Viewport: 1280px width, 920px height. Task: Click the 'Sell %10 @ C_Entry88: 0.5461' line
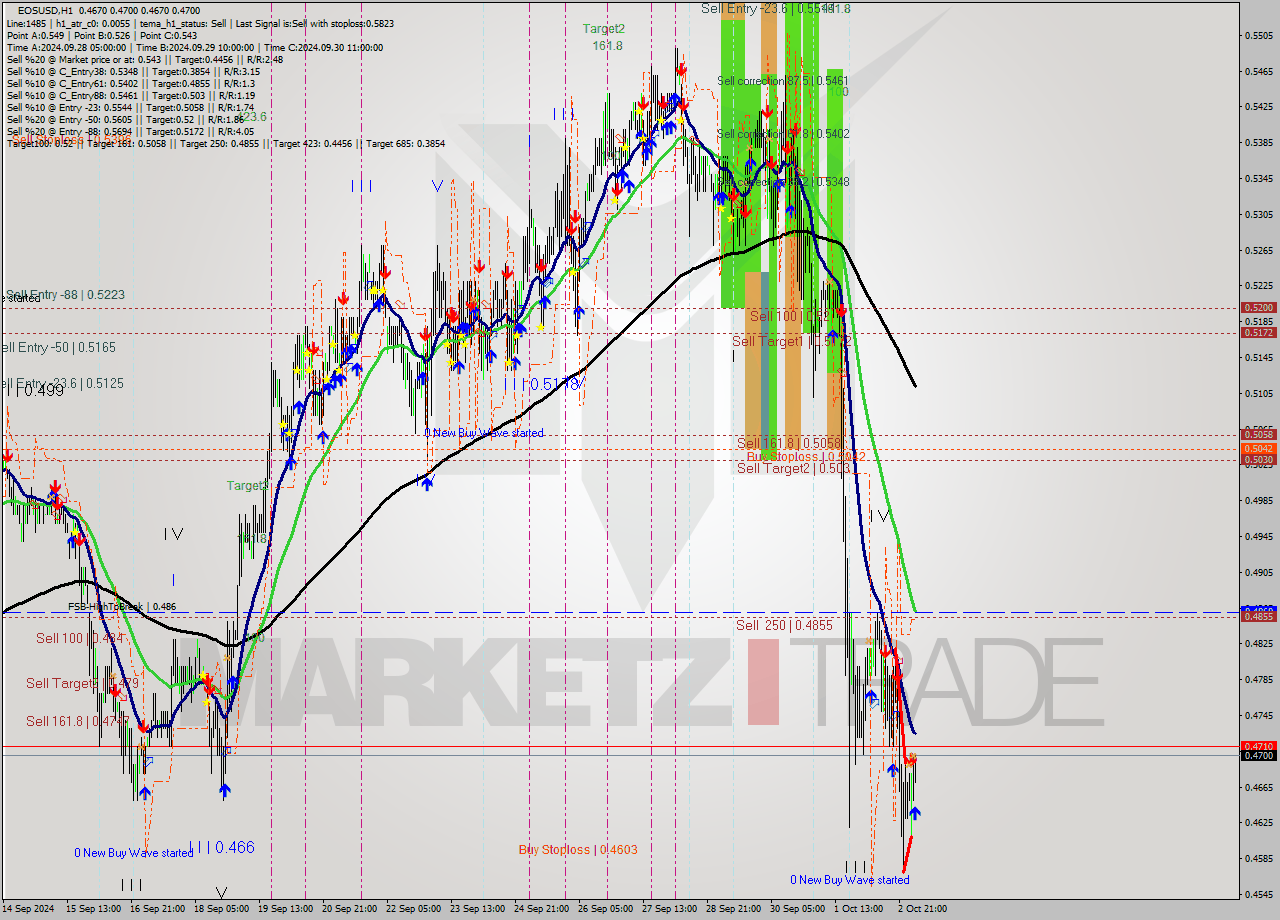click(x=130, y=95)
